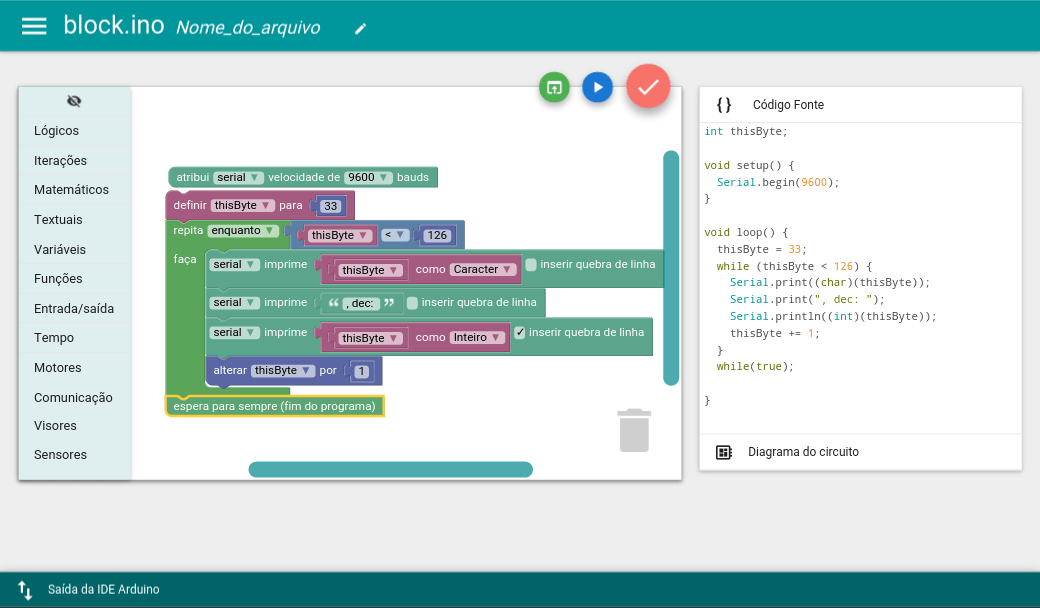The width and height of the screenshot is (1040, 608).
Task: Open the hamburger navigation menu
Action: tap(34, 26)
